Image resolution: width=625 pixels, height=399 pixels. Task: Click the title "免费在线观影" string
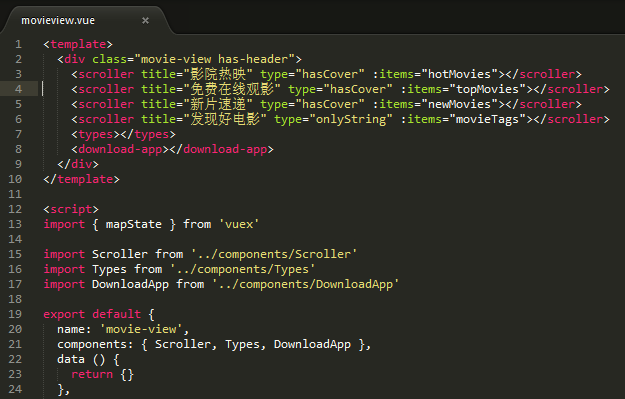click(231, 89)
